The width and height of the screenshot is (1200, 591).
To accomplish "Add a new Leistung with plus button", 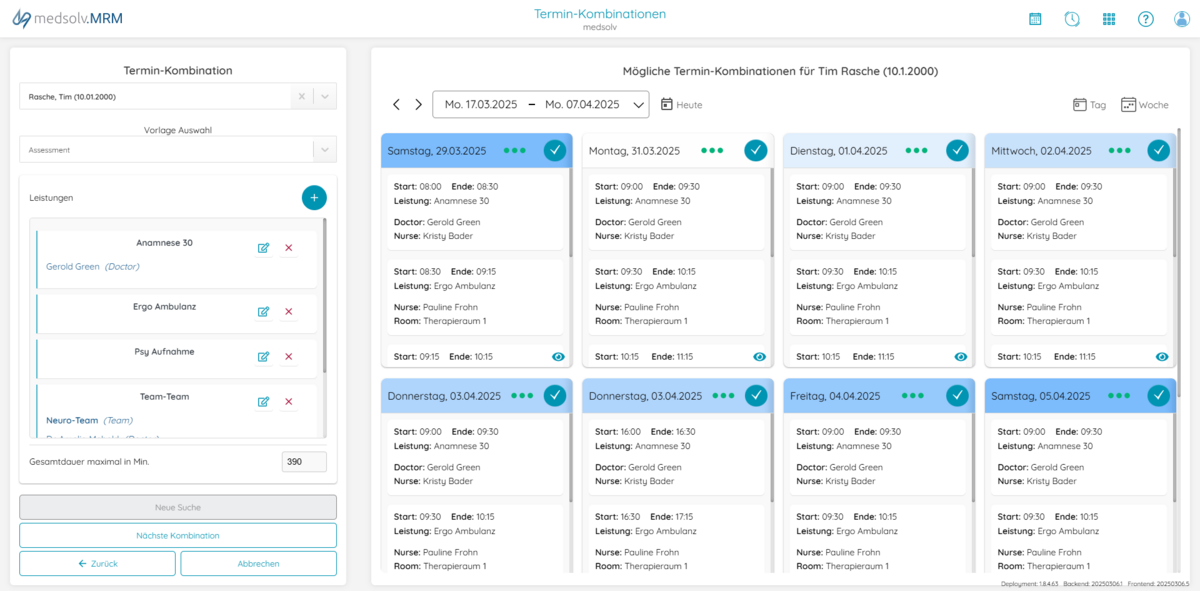I will 314,198.
